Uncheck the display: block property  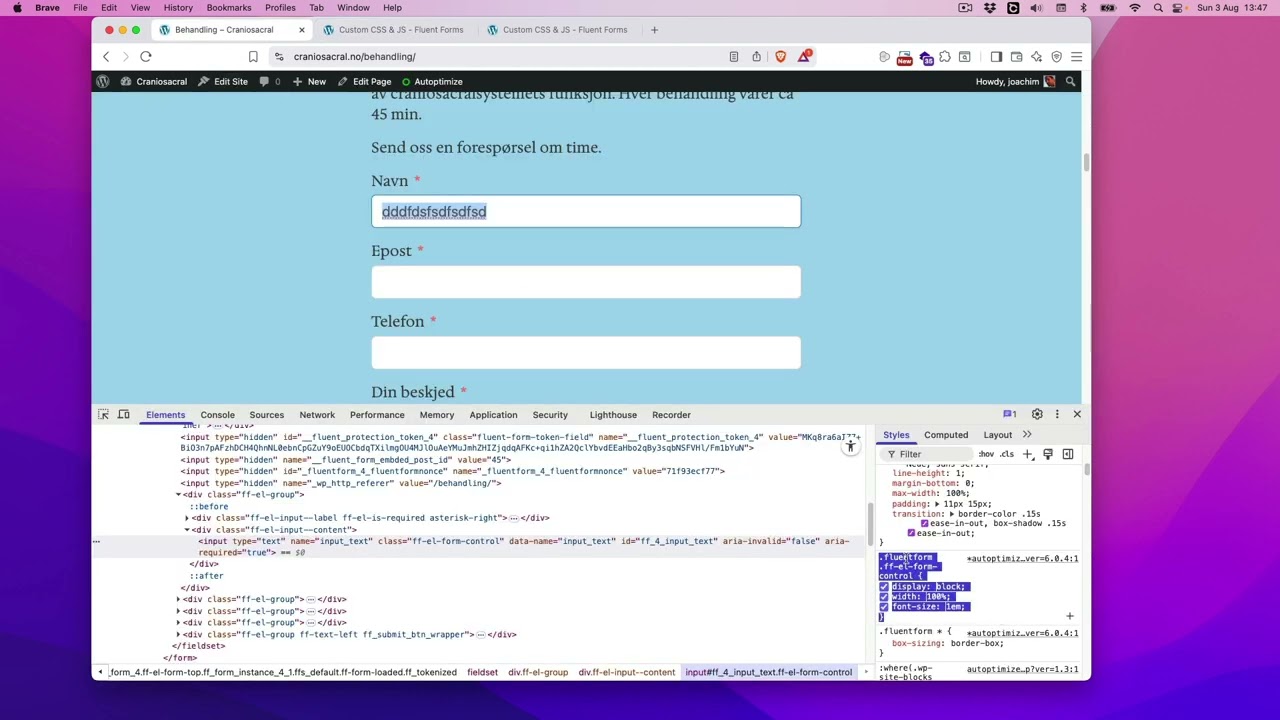(884, 587)
